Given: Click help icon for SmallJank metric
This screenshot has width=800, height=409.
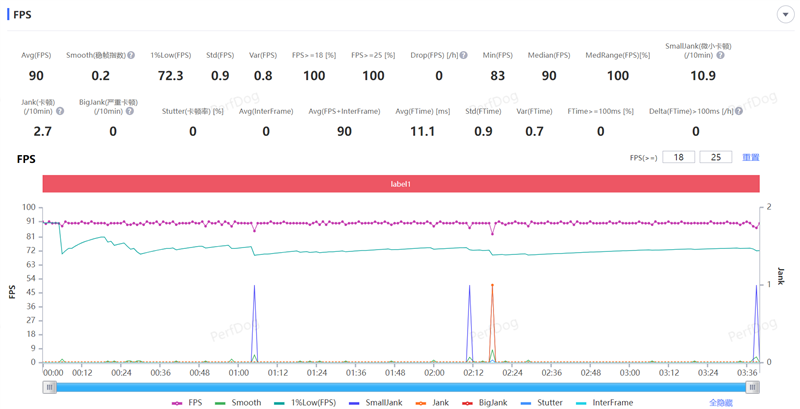Looking at the screenshot, I should pyautogui.click(x=720, y=55).
